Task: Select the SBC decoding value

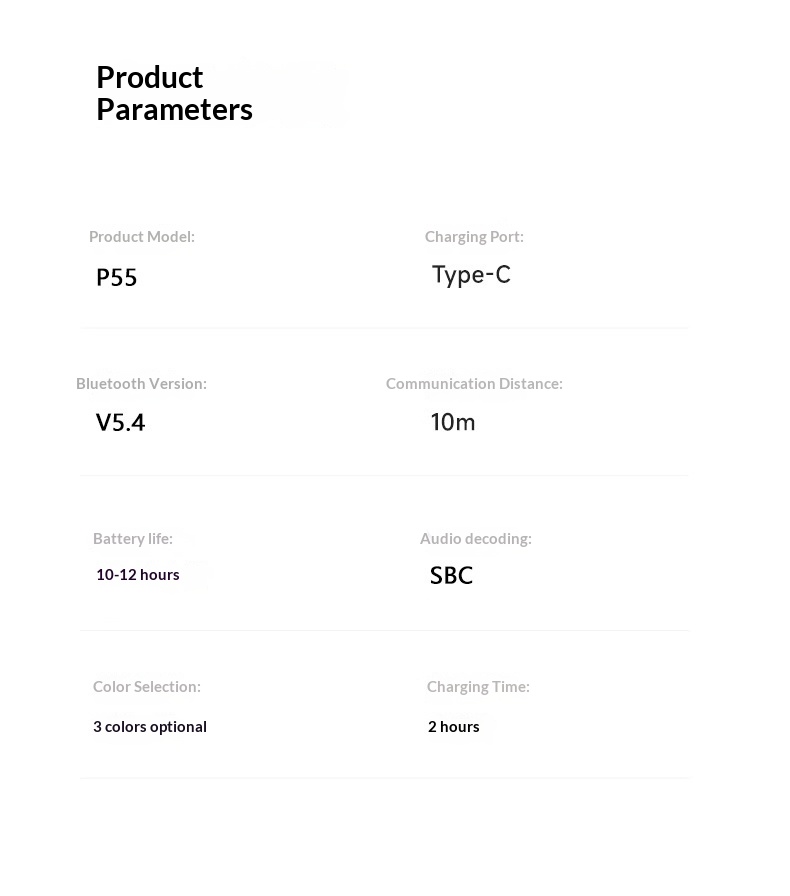Action: [x=451, y=576]
